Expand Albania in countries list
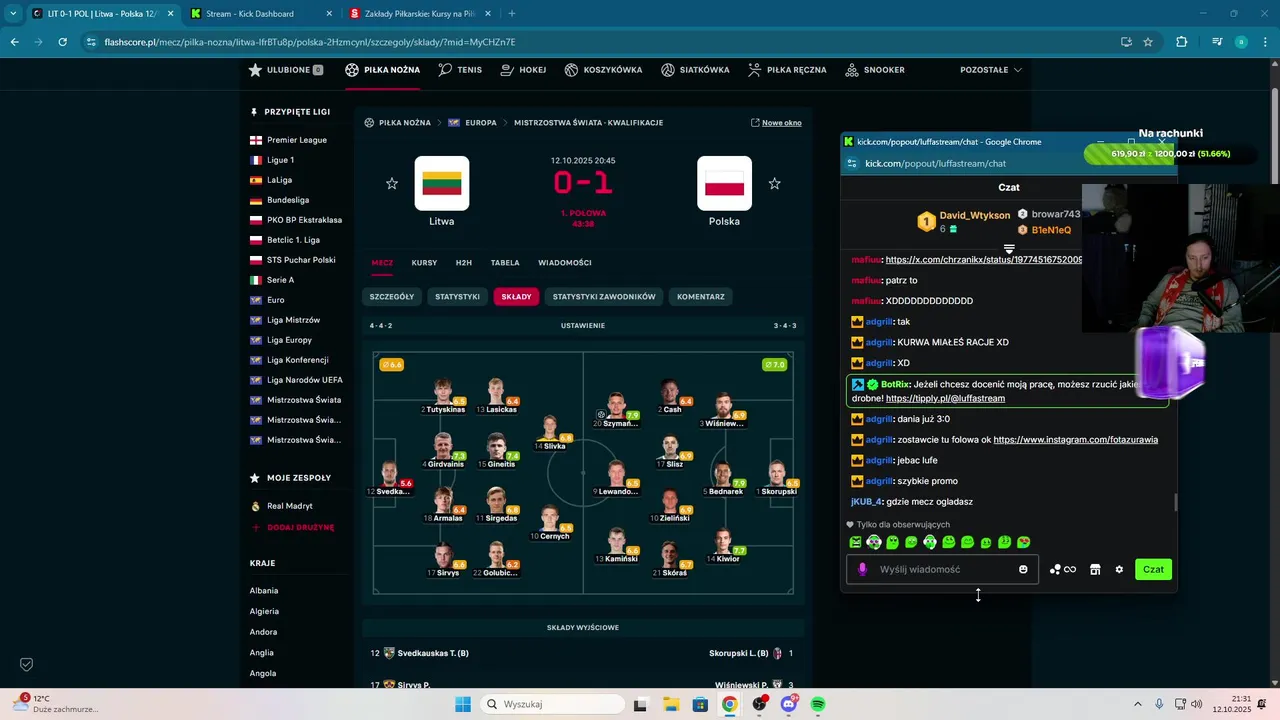This screenshot has height=720, width=1280. 264,591
